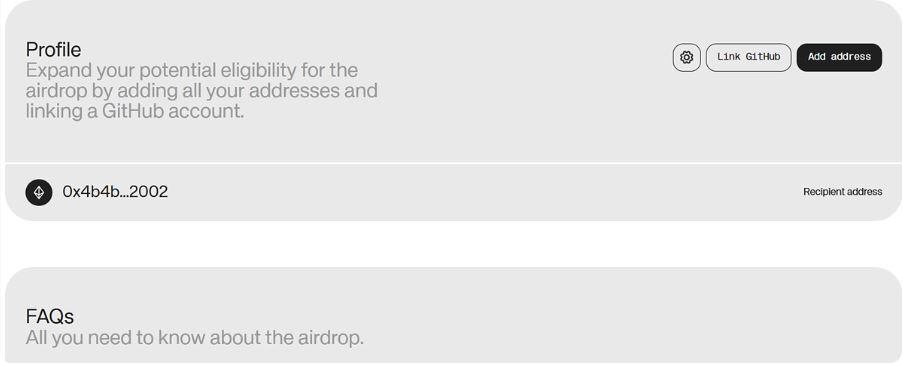Click the word 'Recipient' at the row's right
The image size is (903, 365).
pyautogui.click(x=822, y=192)
